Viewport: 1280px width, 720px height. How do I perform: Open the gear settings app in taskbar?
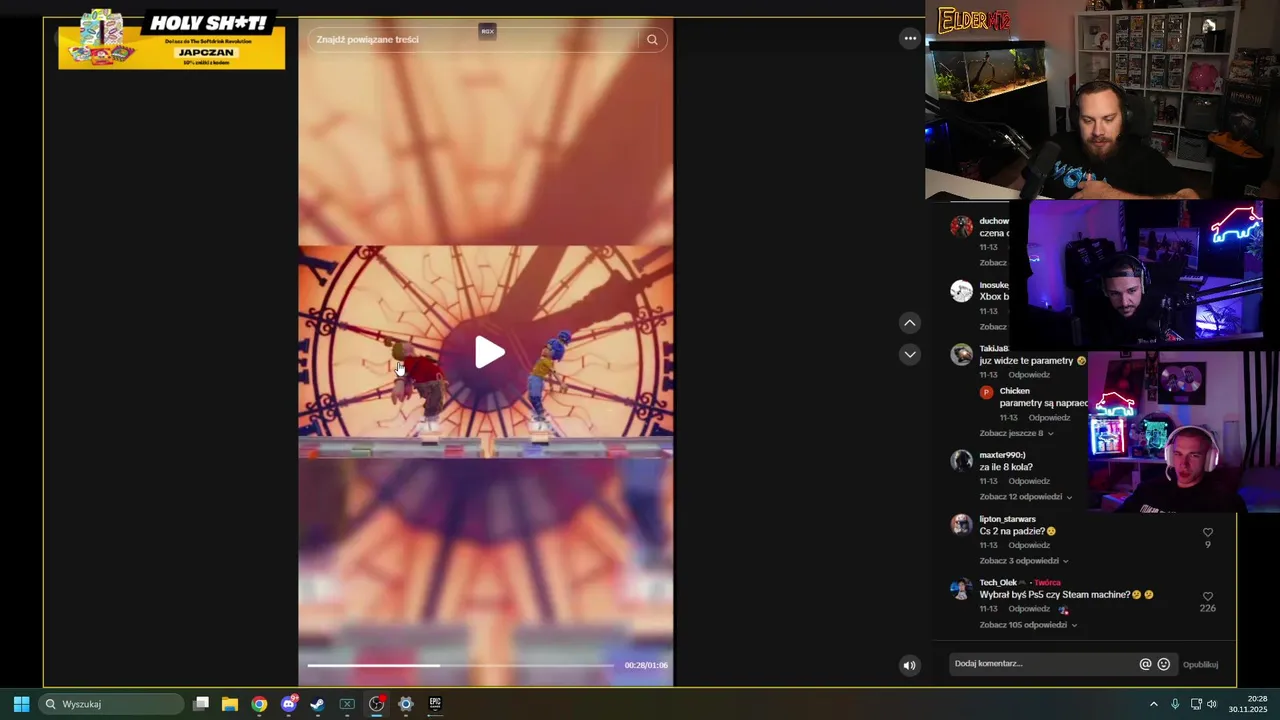click(x=406, y=704)
